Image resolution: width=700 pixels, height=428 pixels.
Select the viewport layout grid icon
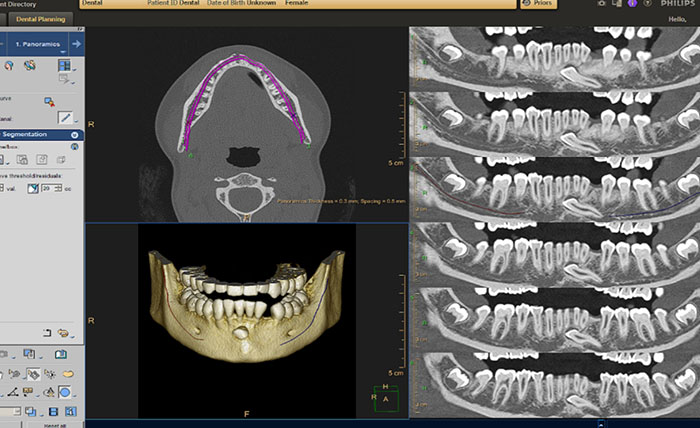pyautogui.click(x=64, y=65)
